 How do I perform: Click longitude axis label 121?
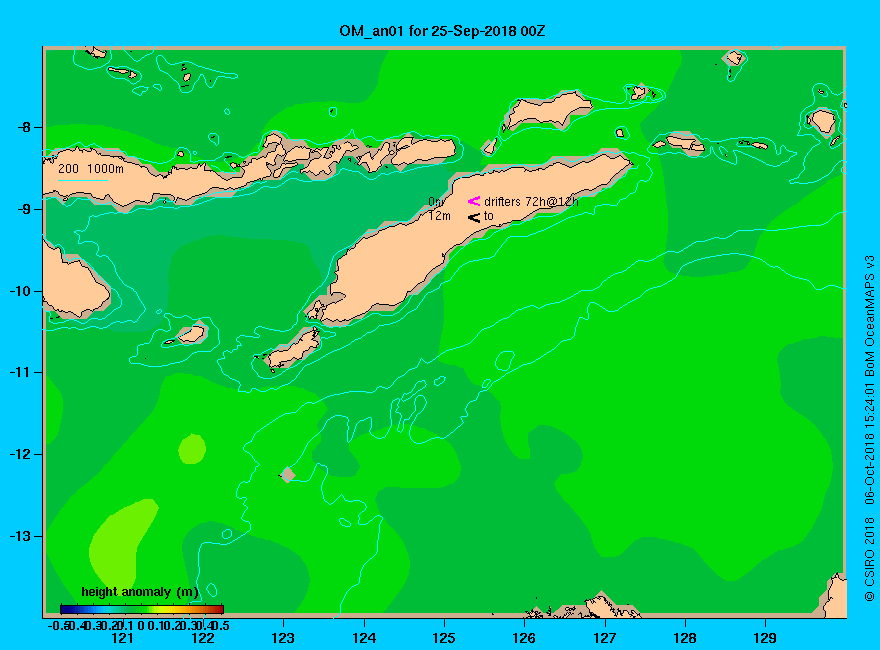pos(122,638)
